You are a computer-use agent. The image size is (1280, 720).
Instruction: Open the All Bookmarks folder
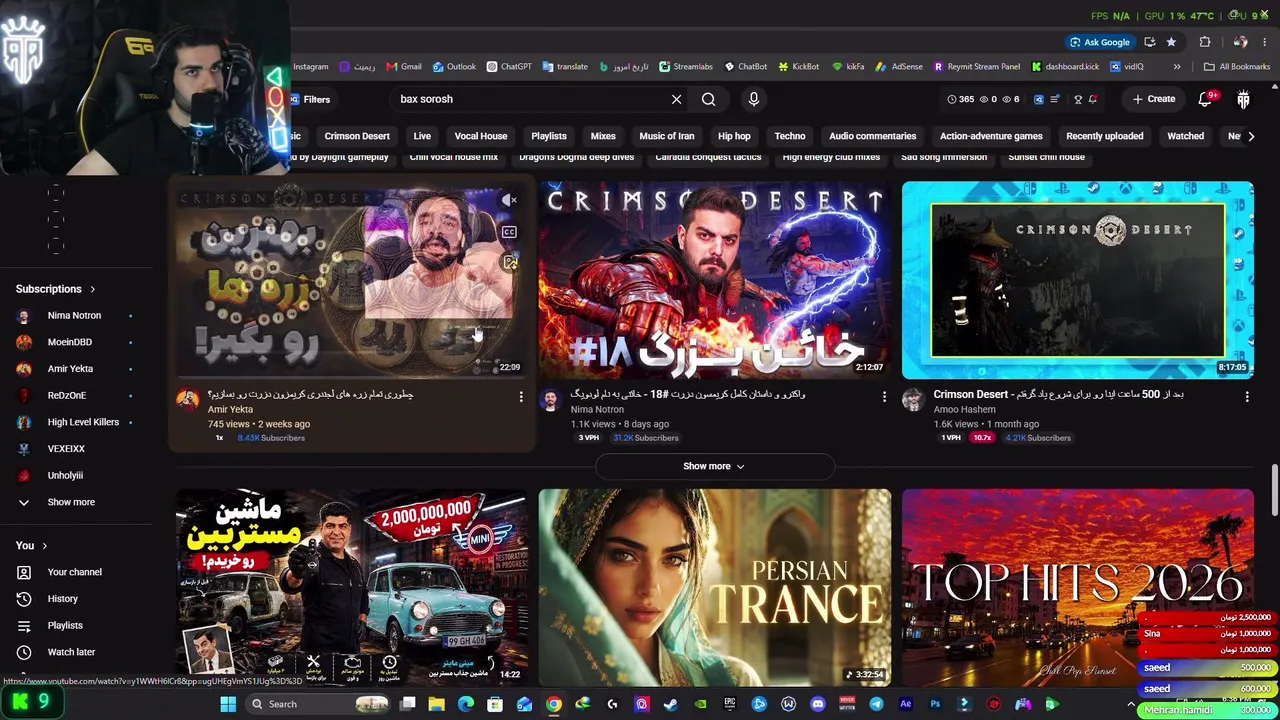point(1237,67)
